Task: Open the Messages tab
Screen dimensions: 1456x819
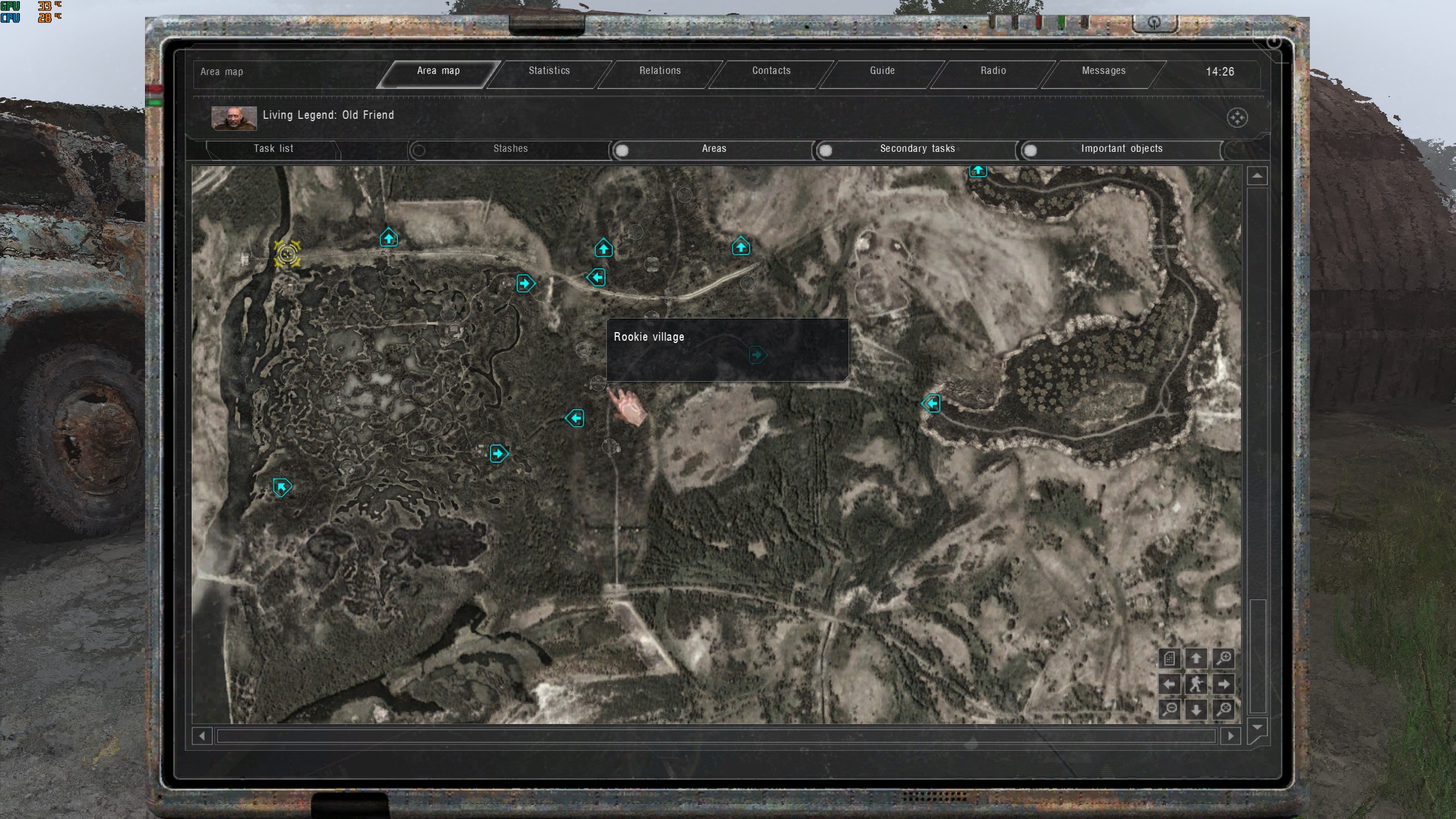Action: coord(1103,71)
